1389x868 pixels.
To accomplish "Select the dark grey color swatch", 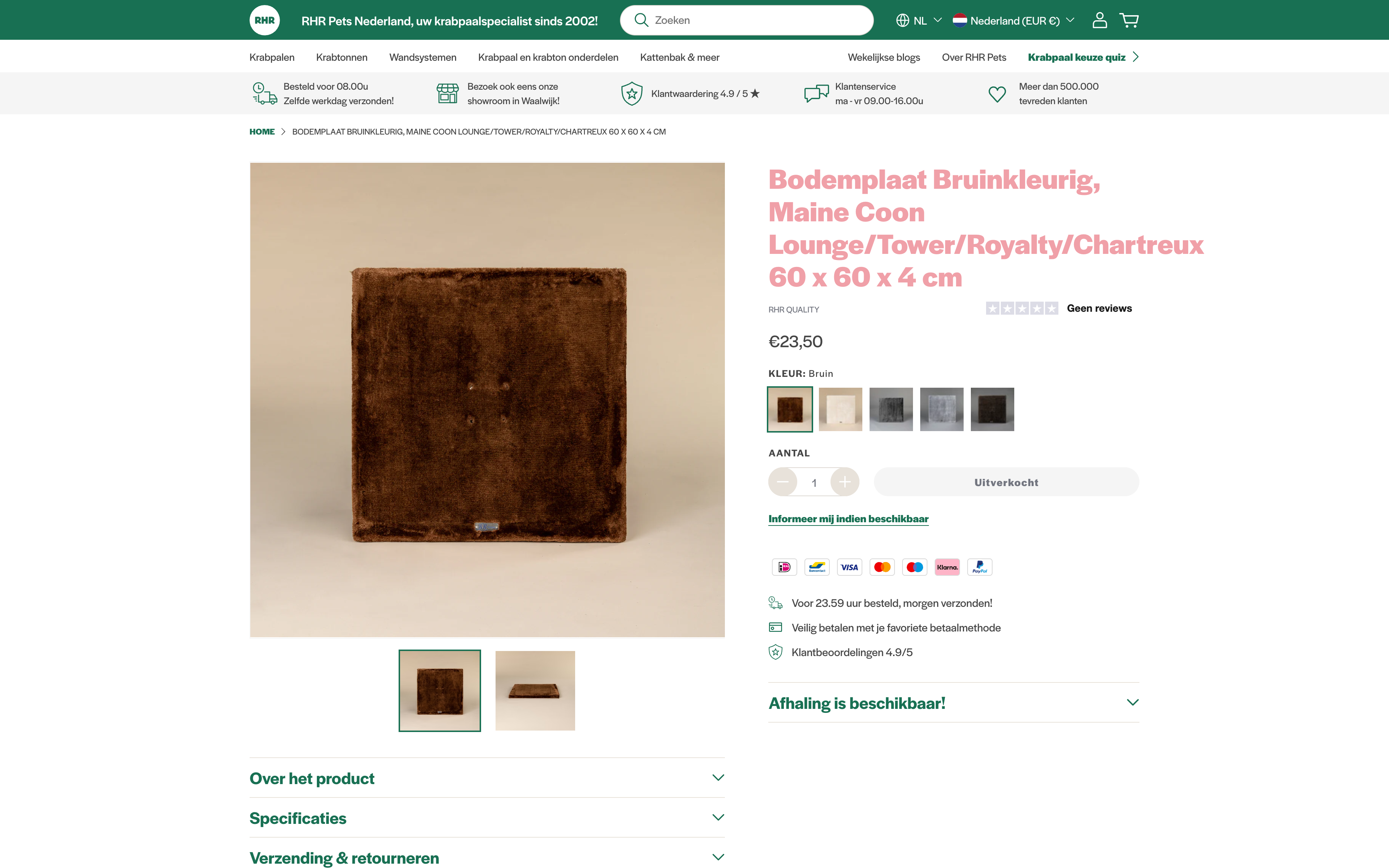I will [891, 409].
